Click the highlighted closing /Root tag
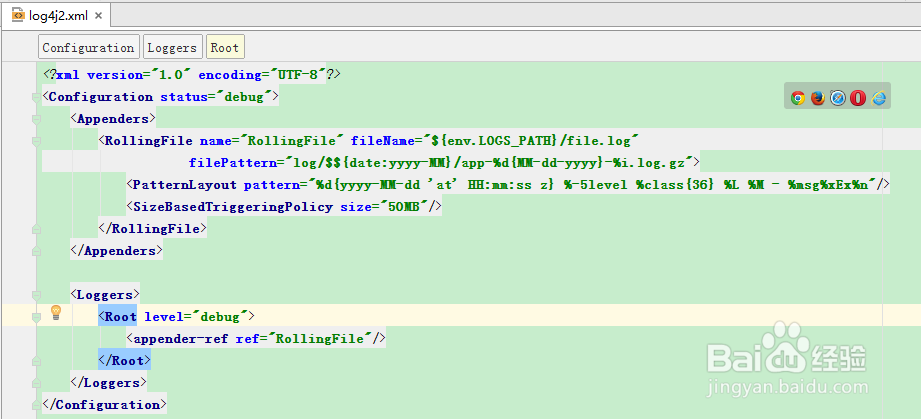 tap(125, 360)
